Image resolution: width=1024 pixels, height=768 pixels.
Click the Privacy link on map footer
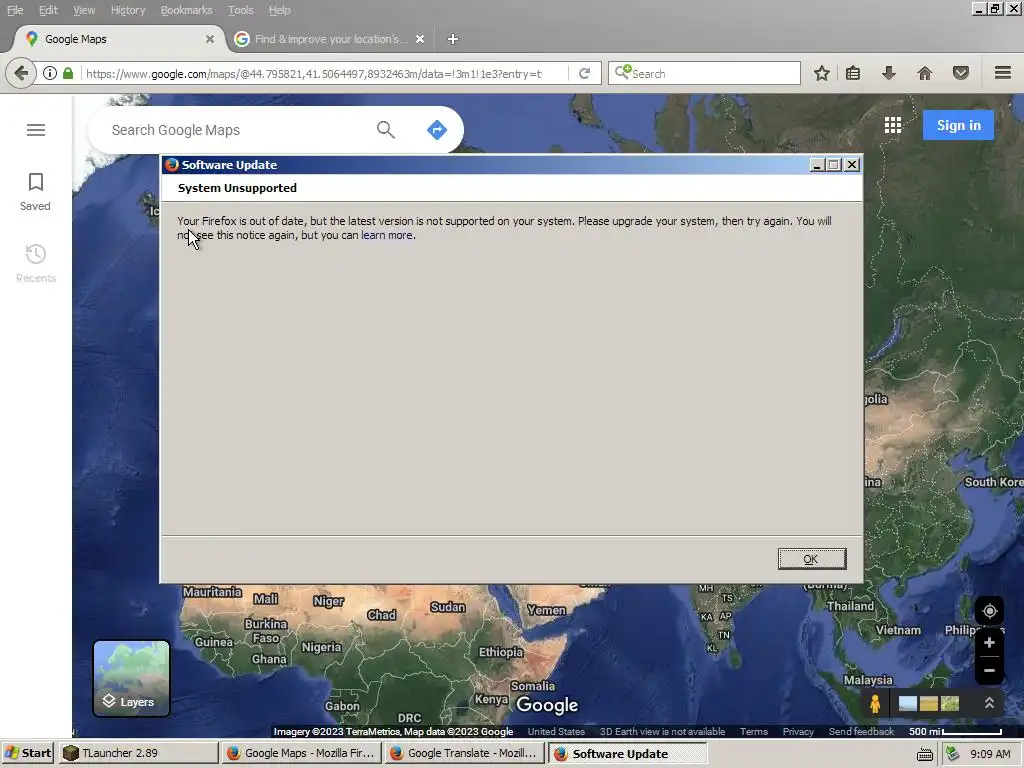798,731
